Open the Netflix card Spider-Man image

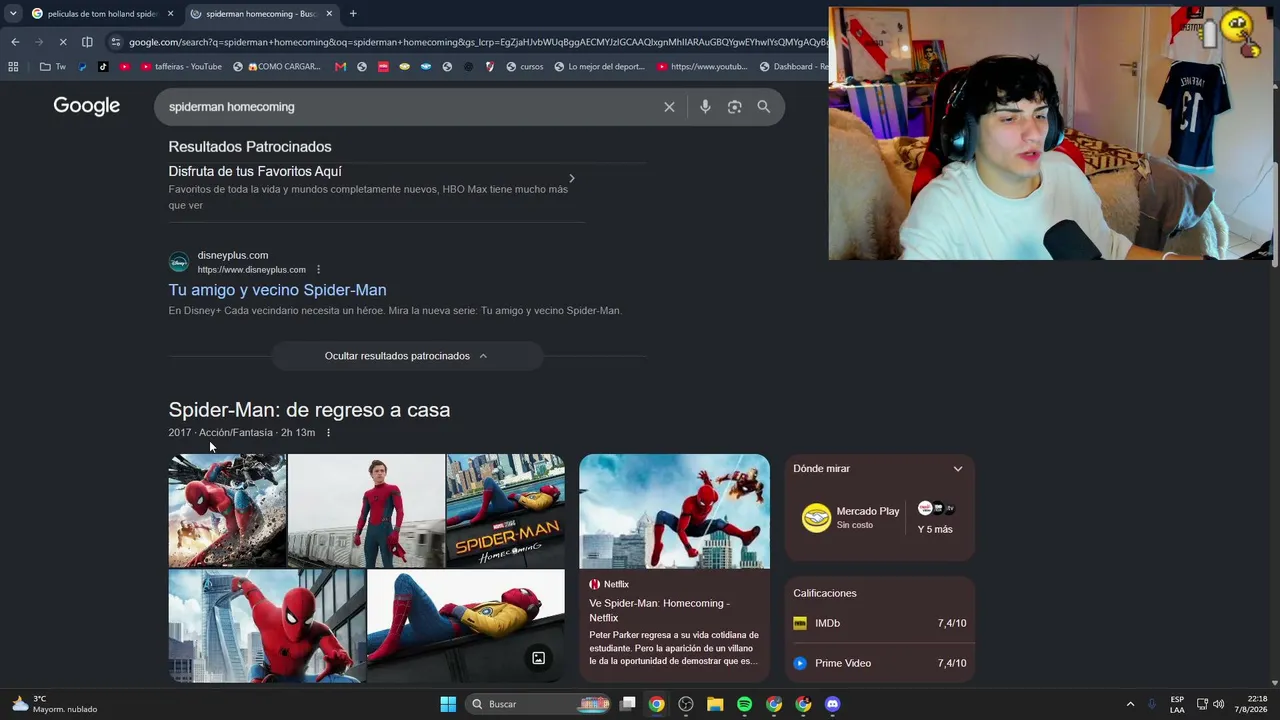[675, 511]
